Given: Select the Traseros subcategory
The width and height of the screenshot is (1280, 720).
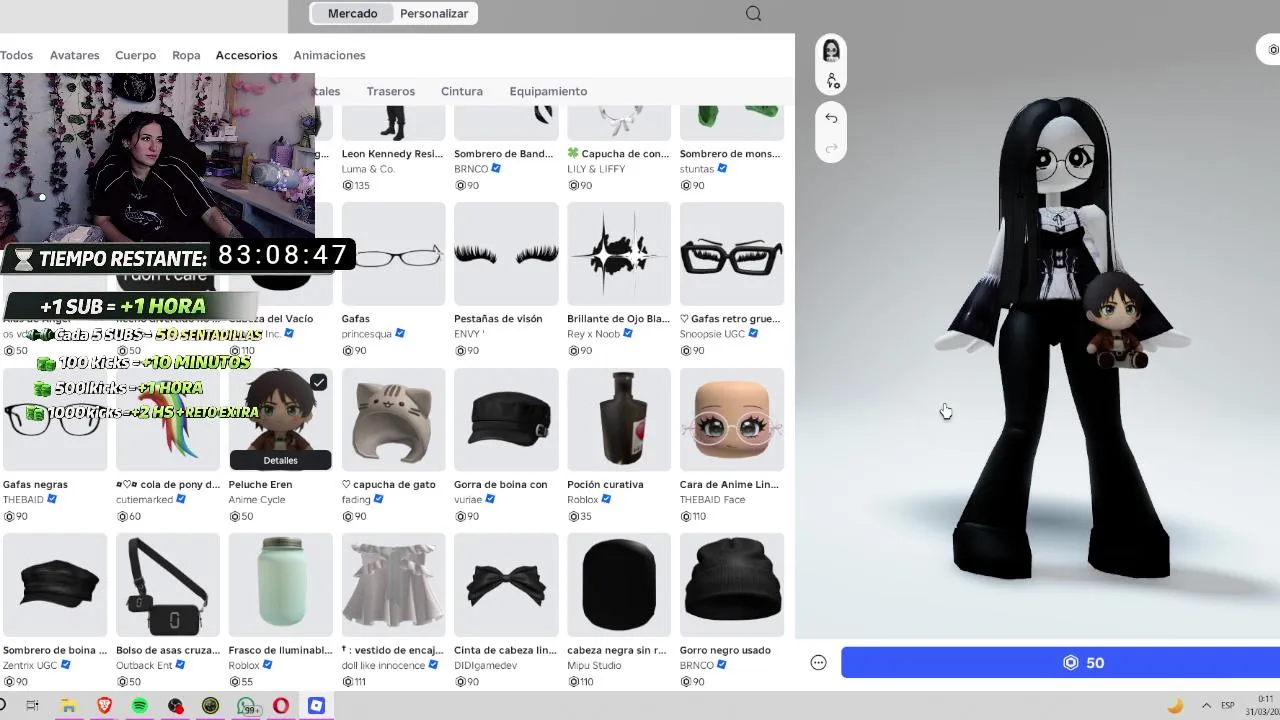Looking at the screenshot, I should [390, 91].
